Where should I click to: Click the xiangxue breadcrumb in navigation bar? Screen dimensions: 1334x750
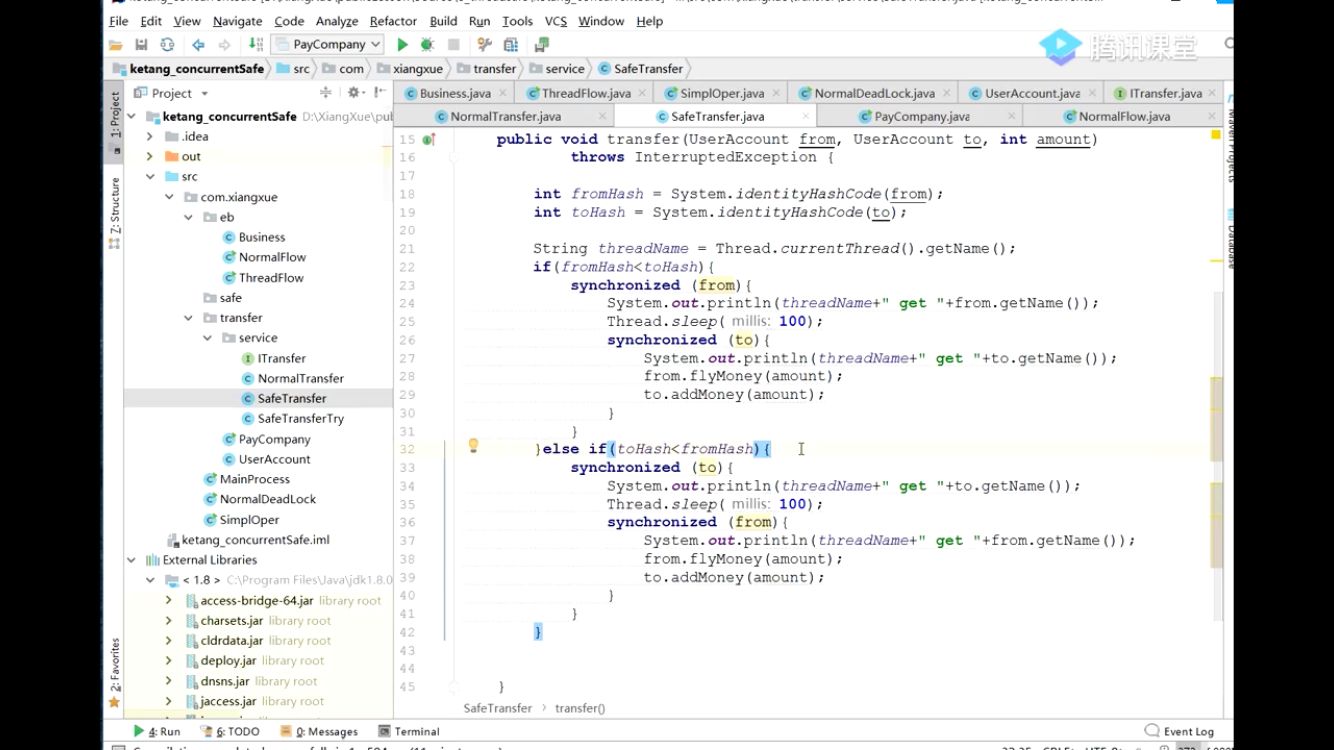click(x=415, y=69)
